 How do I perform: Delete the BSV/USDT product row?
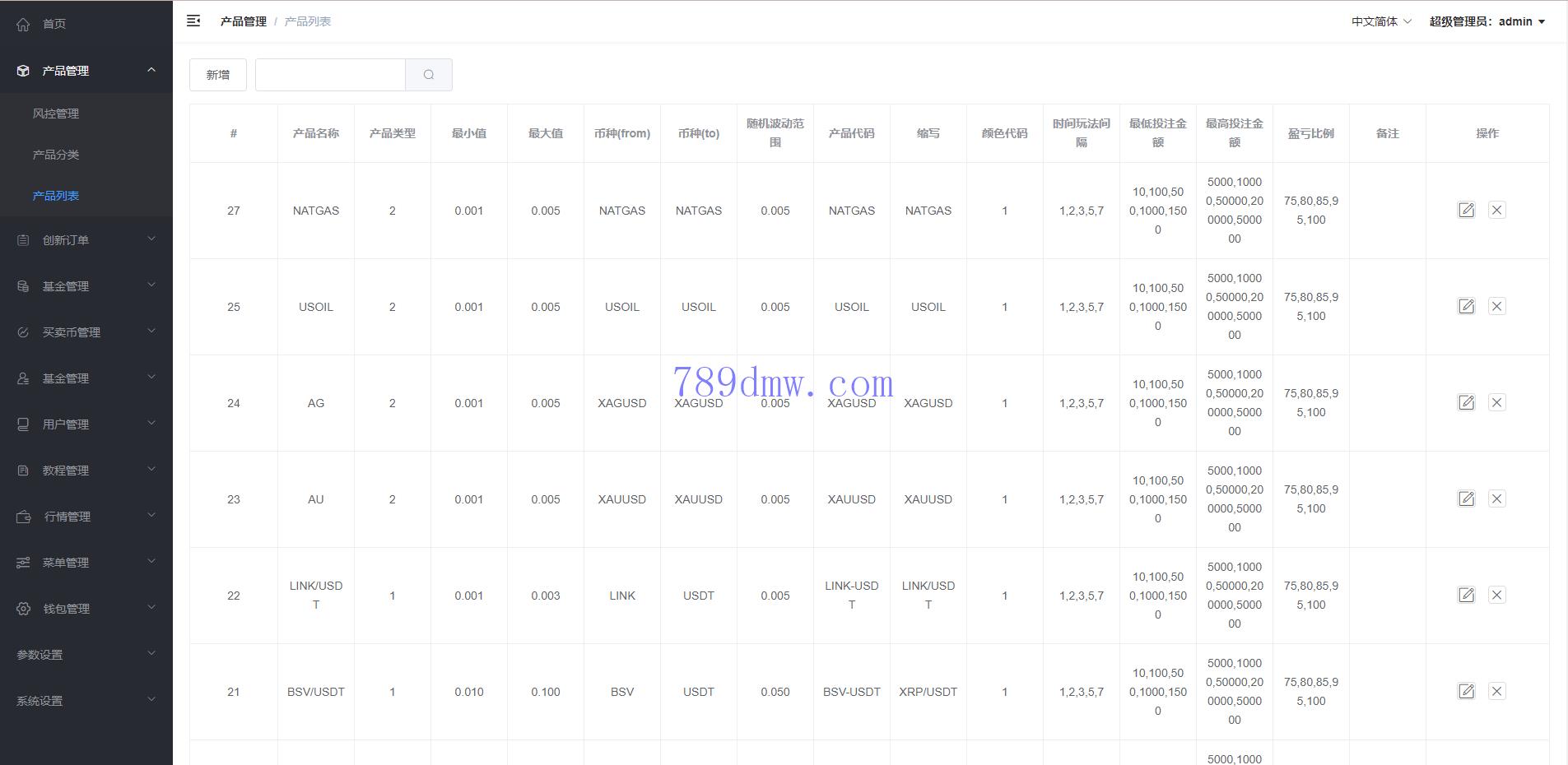tap(1496, 692)
